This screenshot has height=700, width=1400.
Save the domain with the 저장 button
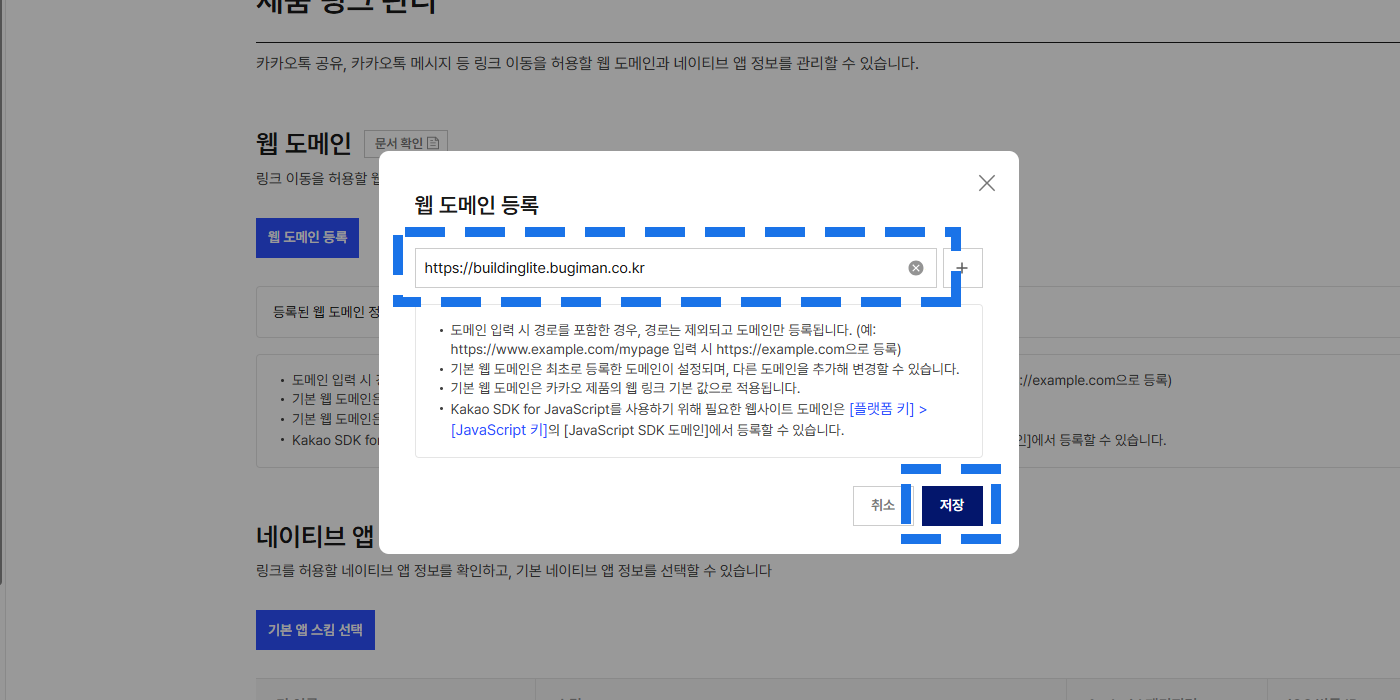(951, 506)
